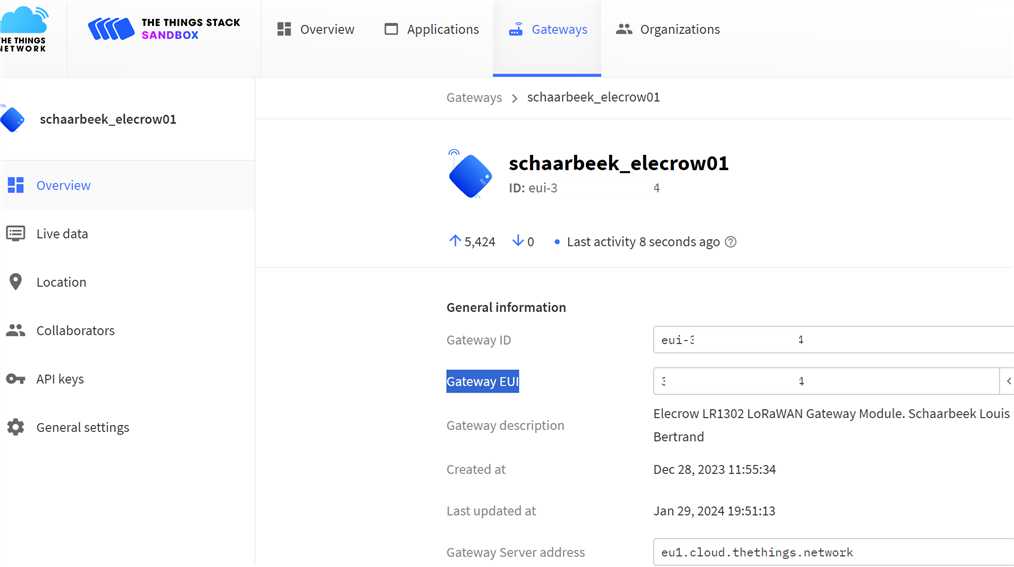Click the large gateway diamond icon
Screen dimensions: 1014x567
click(470, 175)
